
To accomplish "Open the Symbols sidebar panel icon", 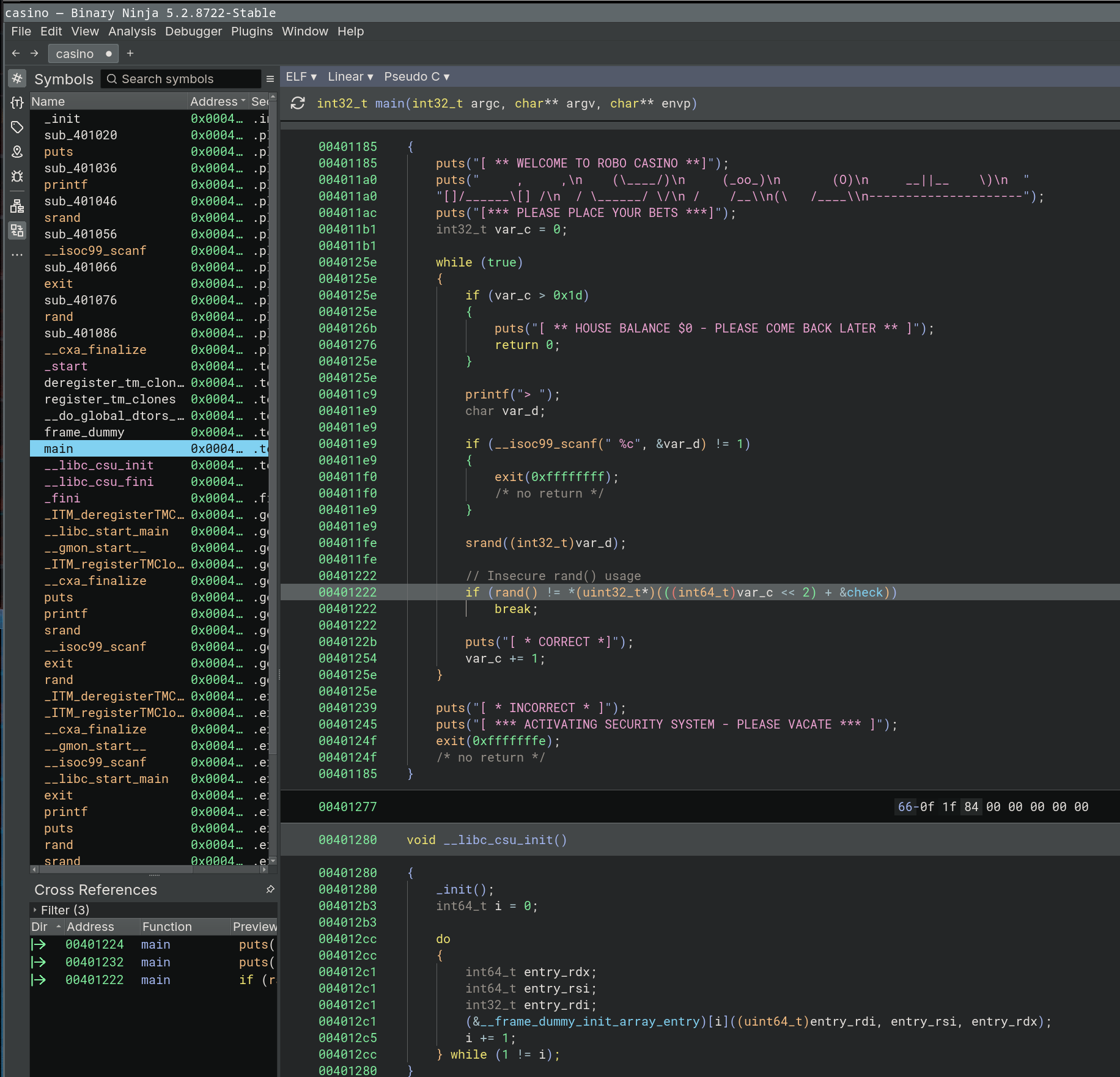I will [x=17, y=78].
